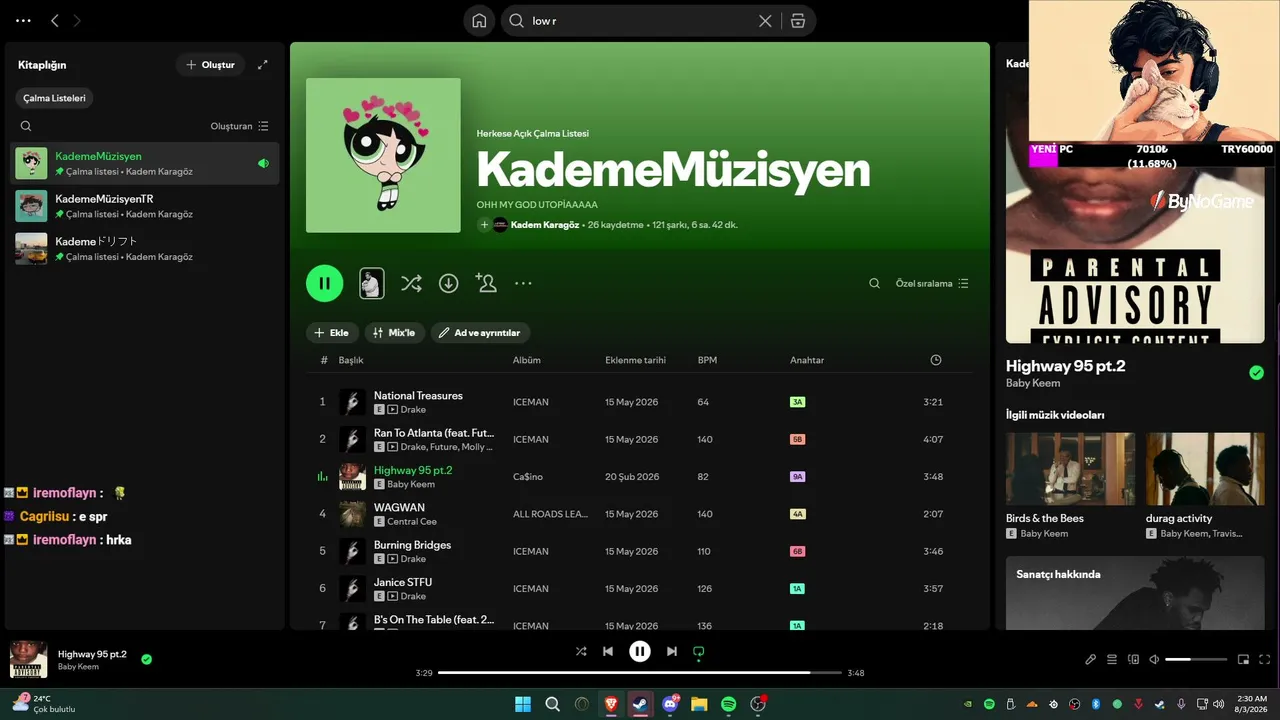Open the three-dots app menu at top left
The height and width of the screenshot is (720, 1280).
(23, 20)
